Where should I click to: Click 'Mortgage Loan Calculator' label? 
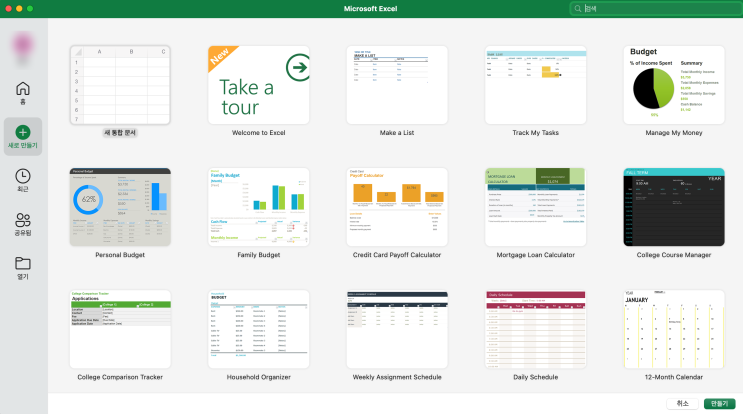pos(535,255)
